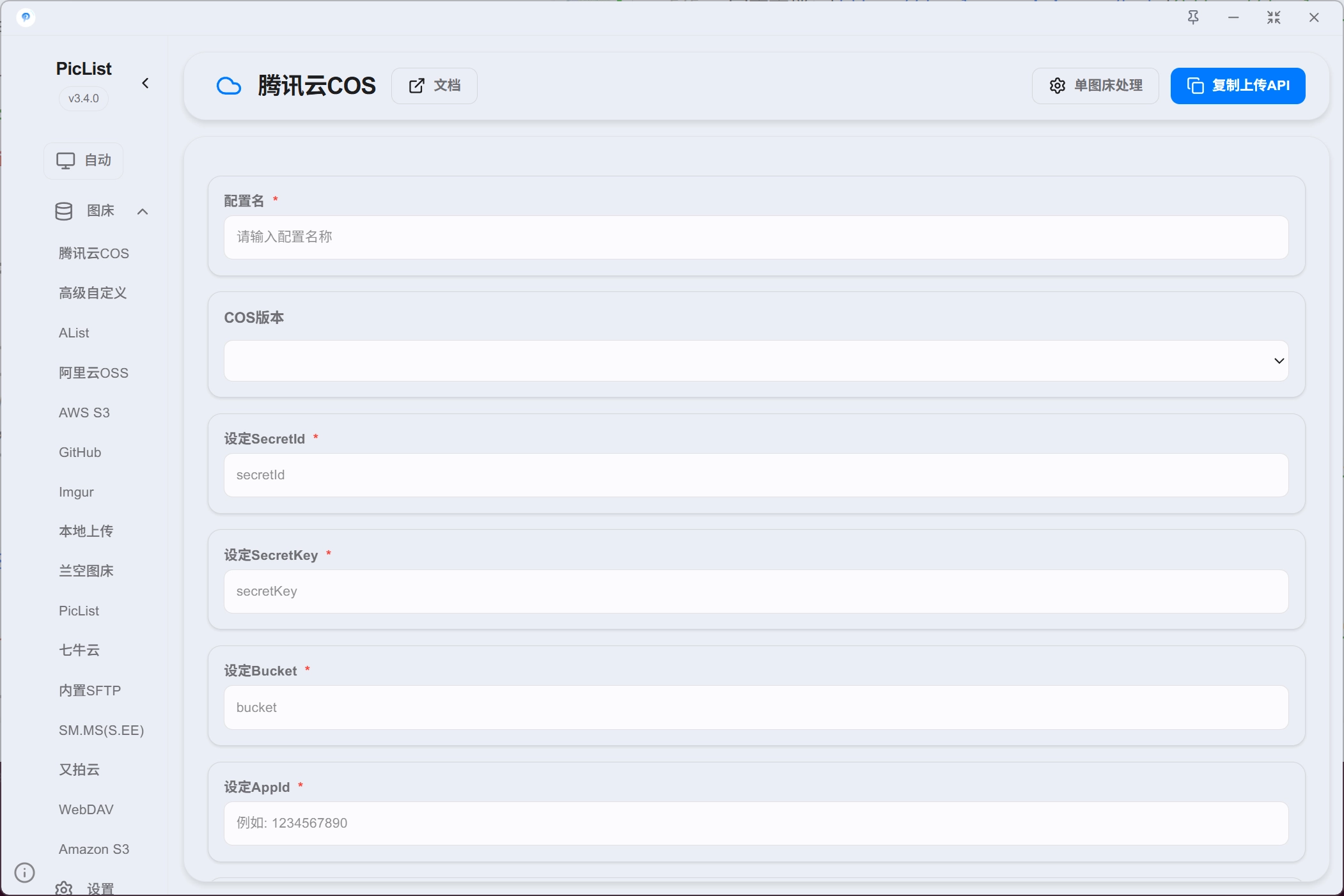
Task: Select Amazon S3 in the sidebar
Action: coord(94,849)
